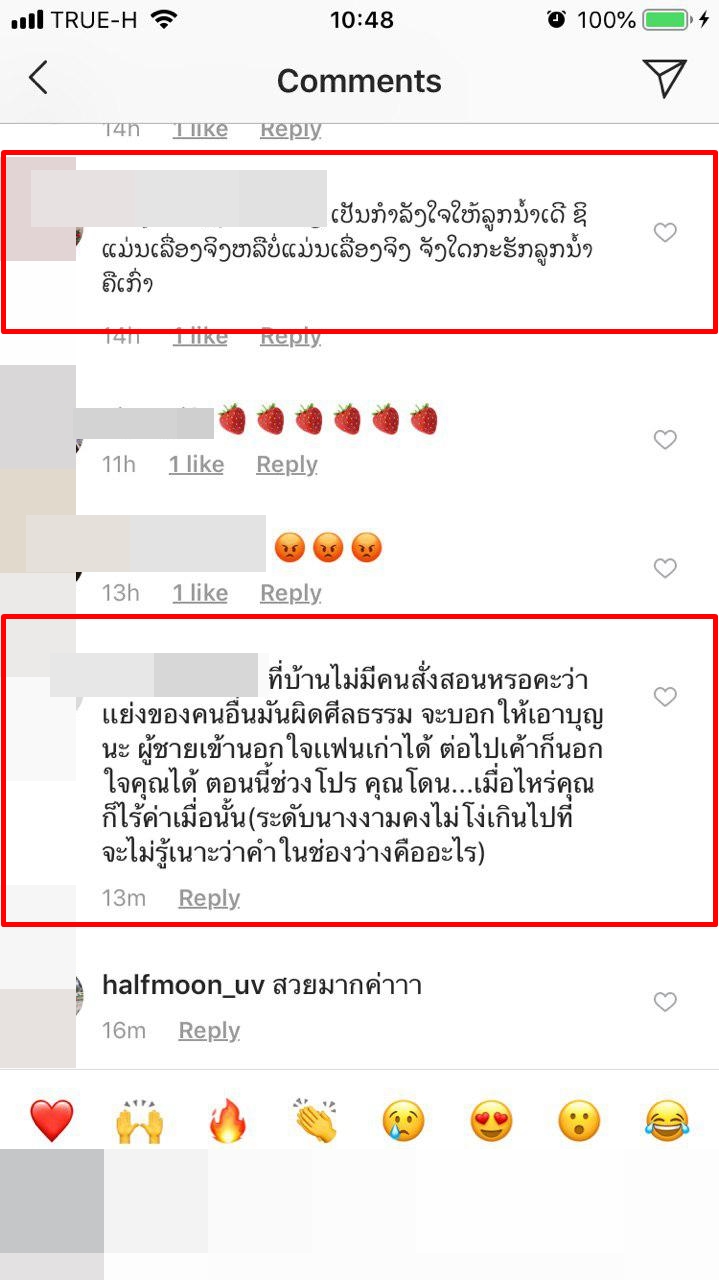719x1280 pixels.
Task: Like the strawberry emoji comment
Action: tap(665, 439)
